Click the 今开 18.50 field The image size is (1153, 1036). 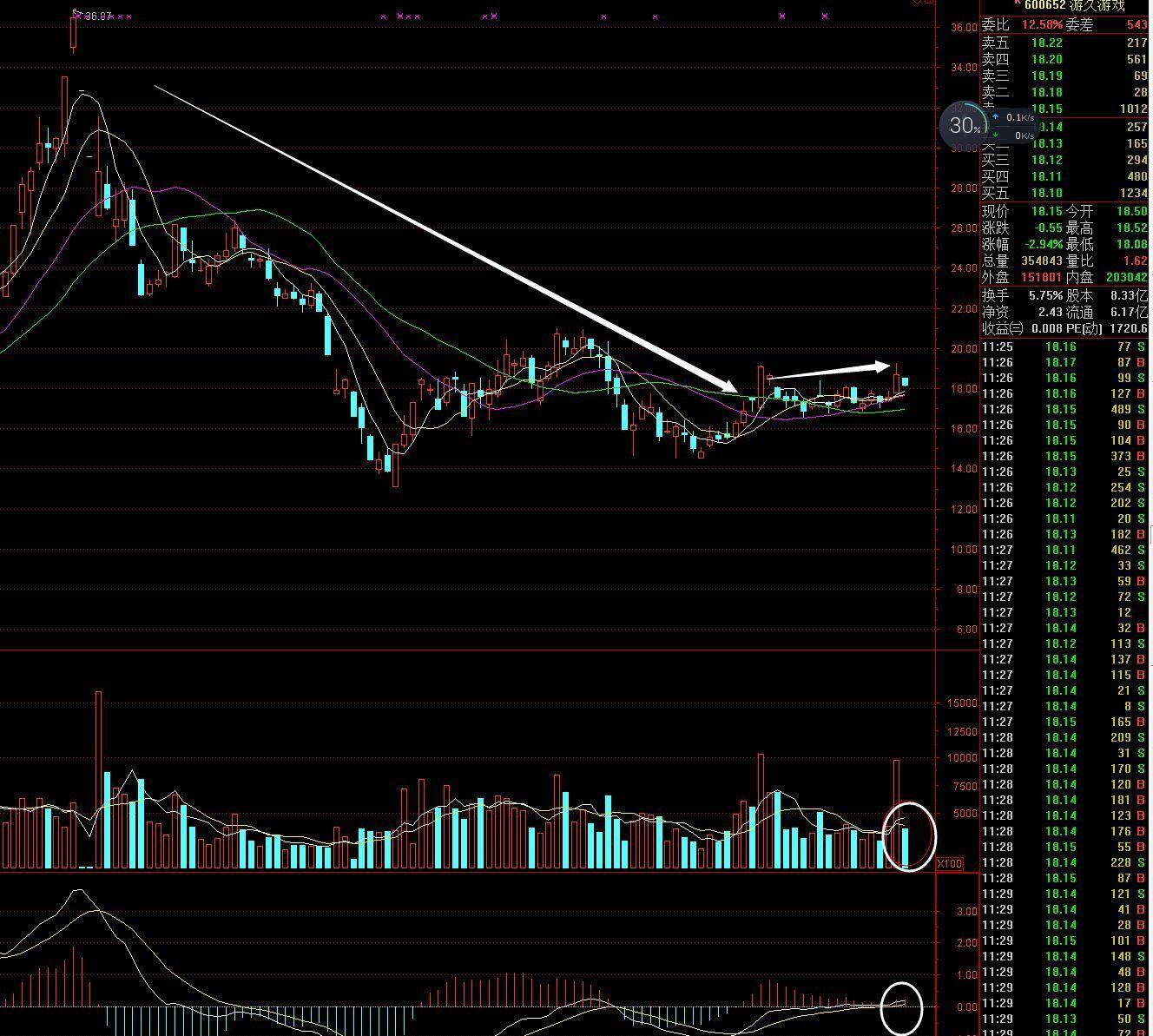click(x=1107, y=211)
